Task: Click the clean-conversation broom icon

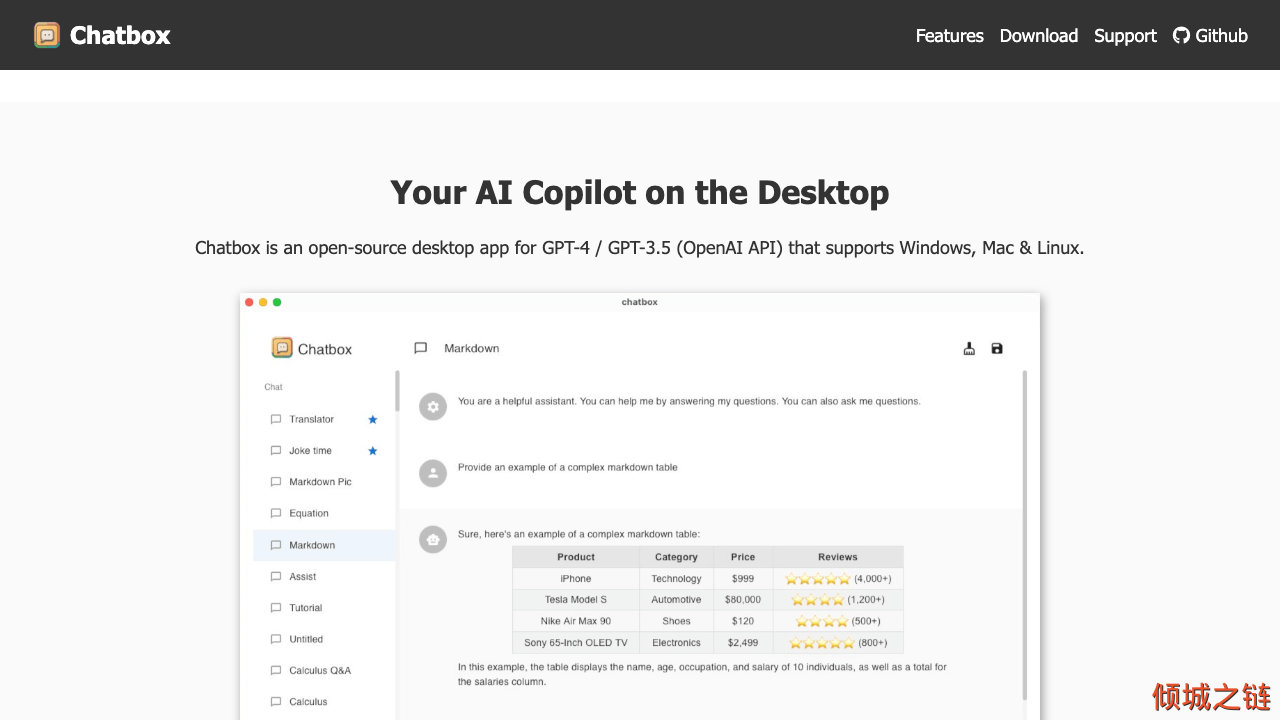Action: [x=969, y=348]
